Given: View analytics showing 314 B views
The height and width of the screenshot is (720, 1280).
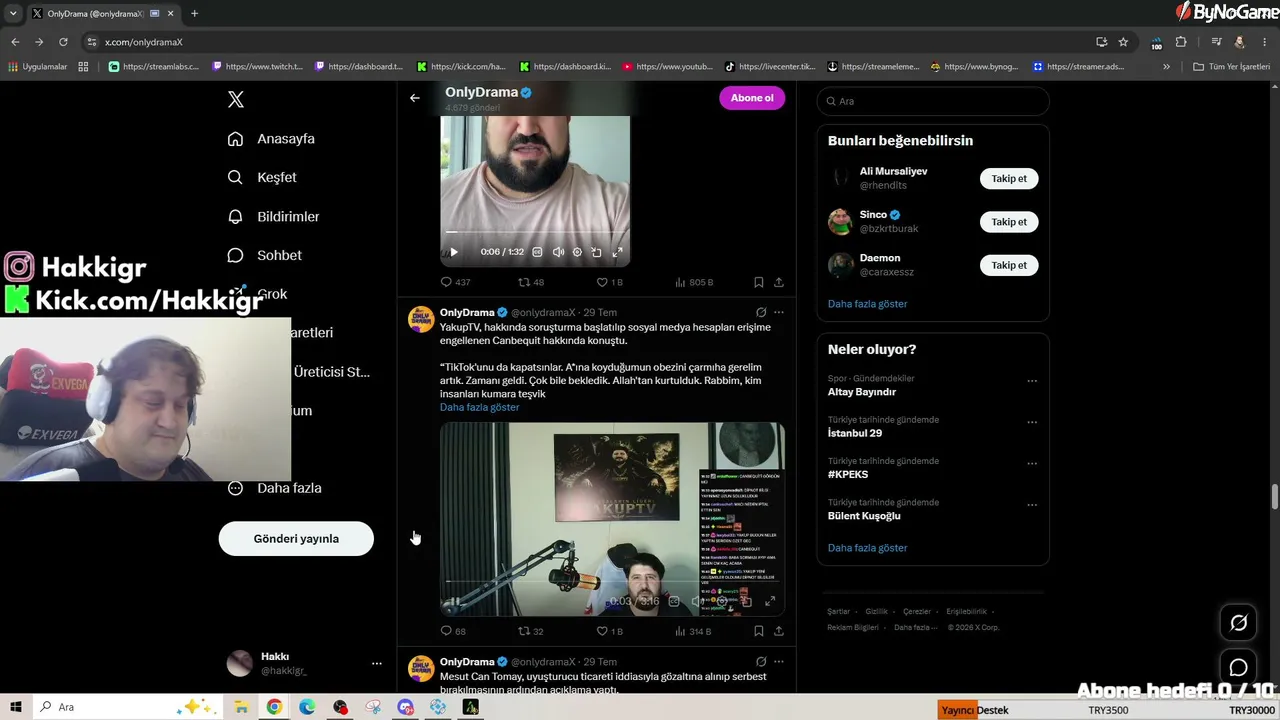Looking at the screenshot, I should (x=694, y=631).
